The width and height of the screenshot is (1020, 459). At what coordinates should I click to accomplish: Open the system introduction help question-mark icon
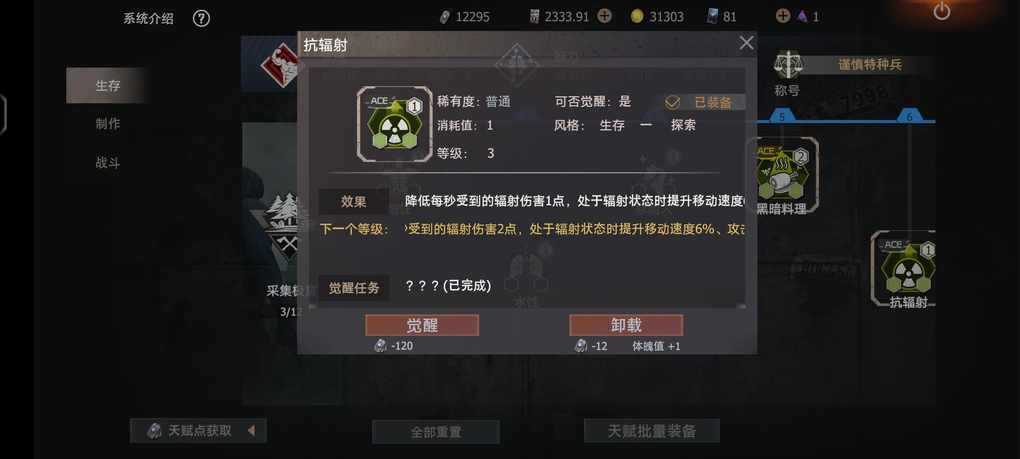tap(201, 18)
